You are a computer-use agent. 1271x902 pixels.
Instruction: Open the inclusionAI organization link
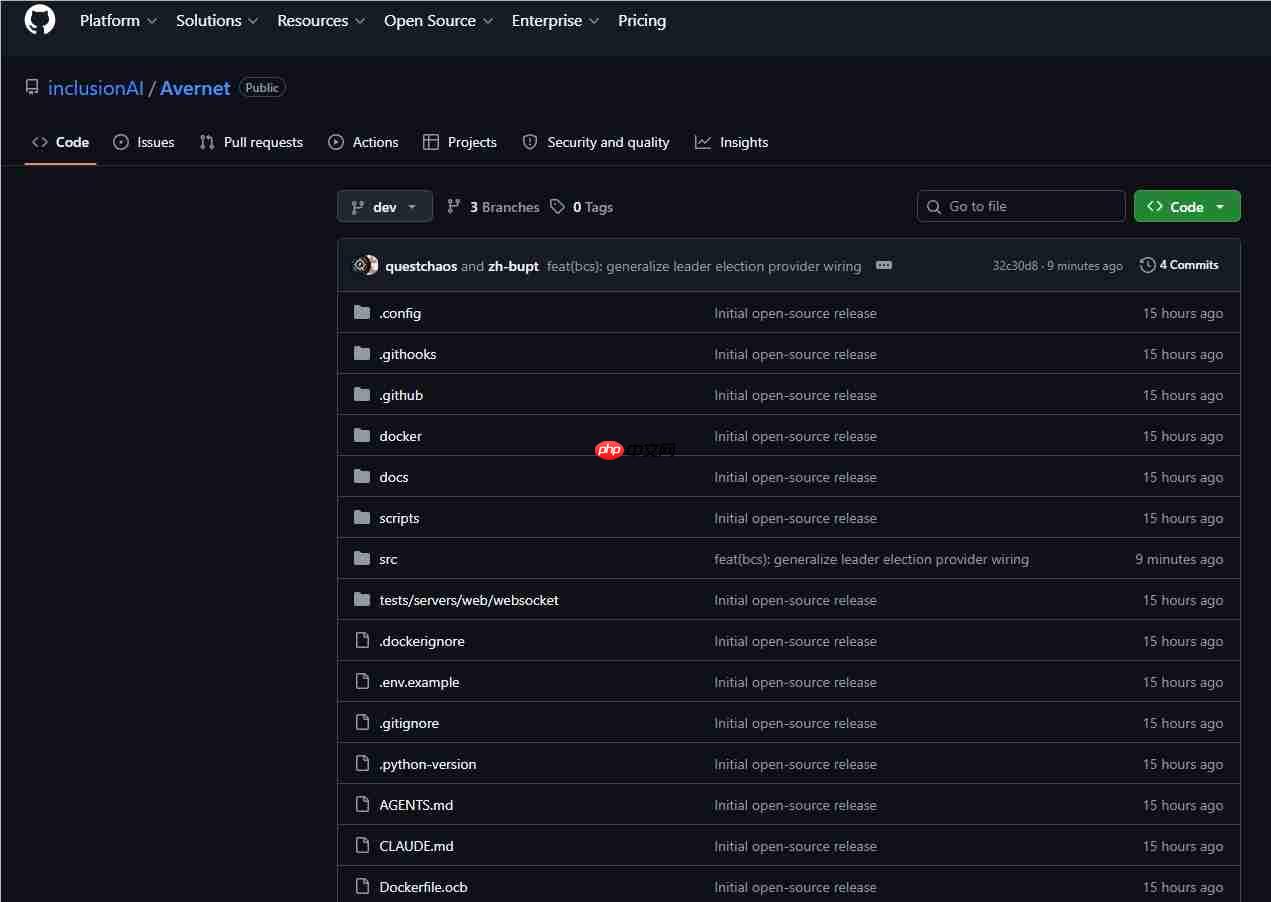[x=96, y=88]
